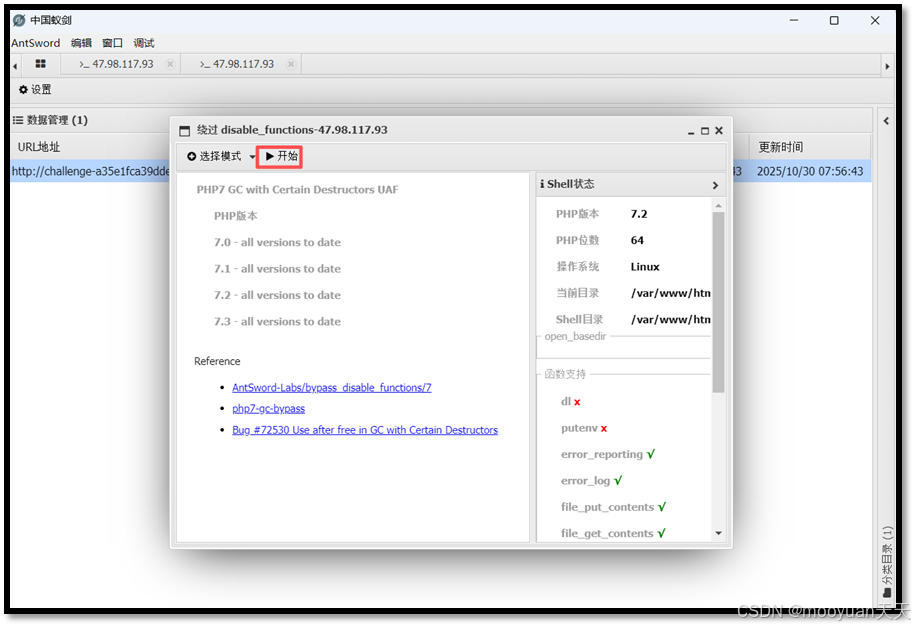Click the Shell status scrollbar down arrow
Screen dimensions: 915x627
718,534
